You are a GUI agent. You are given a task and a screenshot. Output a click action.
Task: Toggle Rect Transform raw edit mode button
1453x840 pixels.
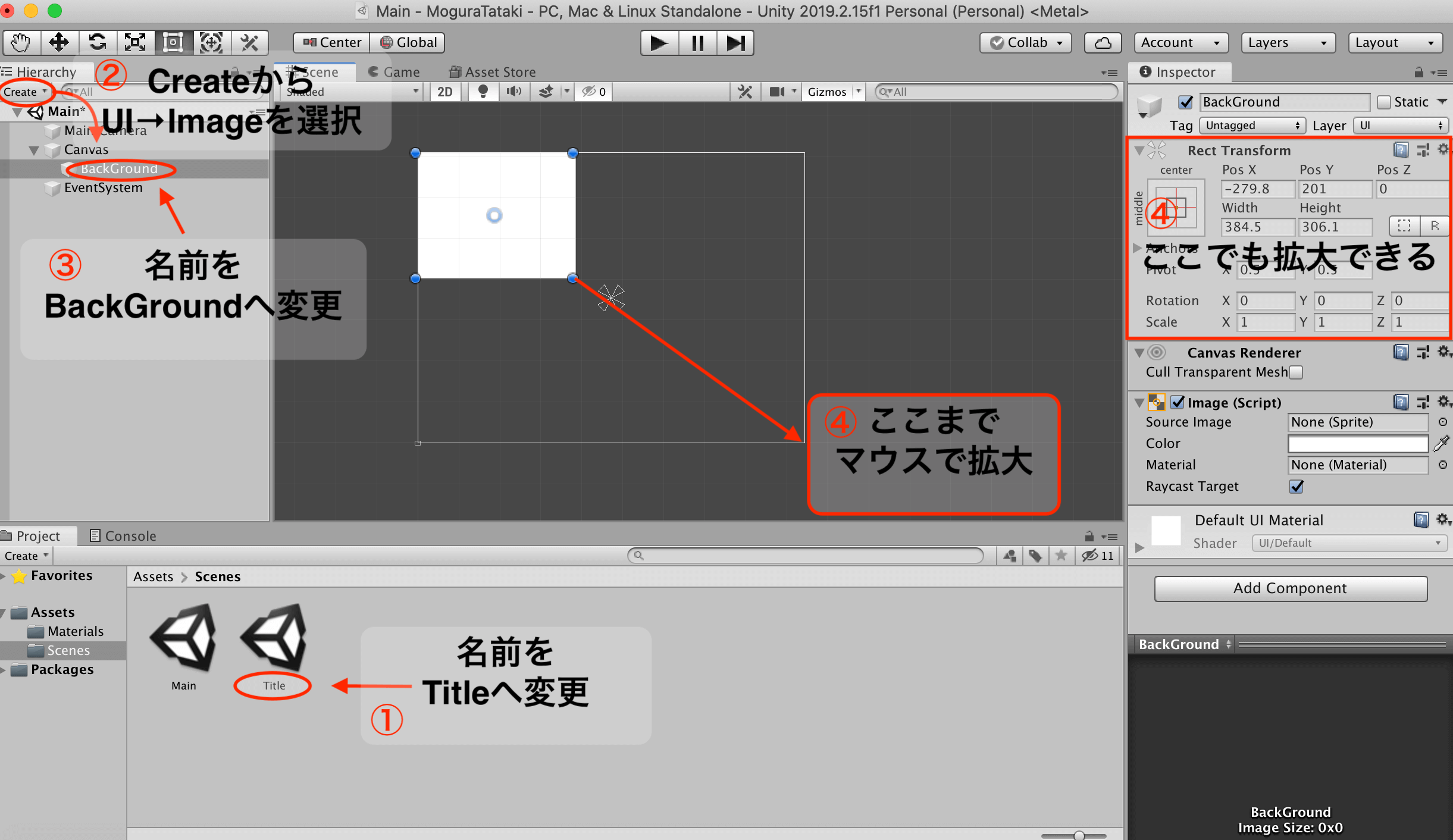click(1435, 226)
